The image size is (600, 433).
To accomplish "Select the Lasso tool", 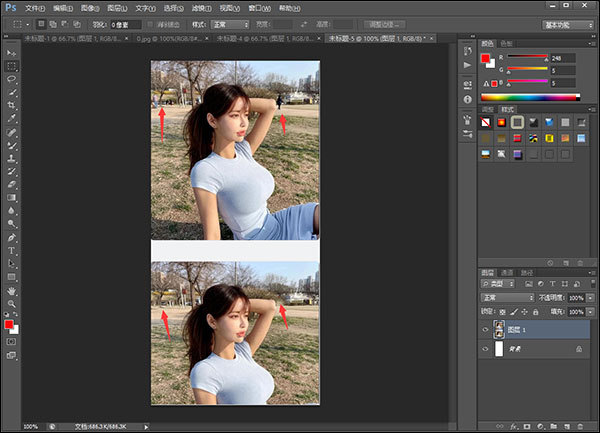I will pos(12,78).
